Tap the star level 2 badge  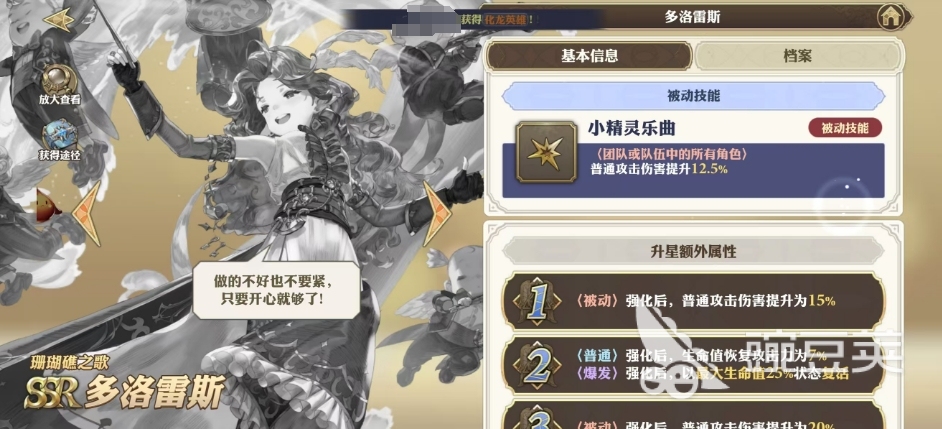coord(535,364)
